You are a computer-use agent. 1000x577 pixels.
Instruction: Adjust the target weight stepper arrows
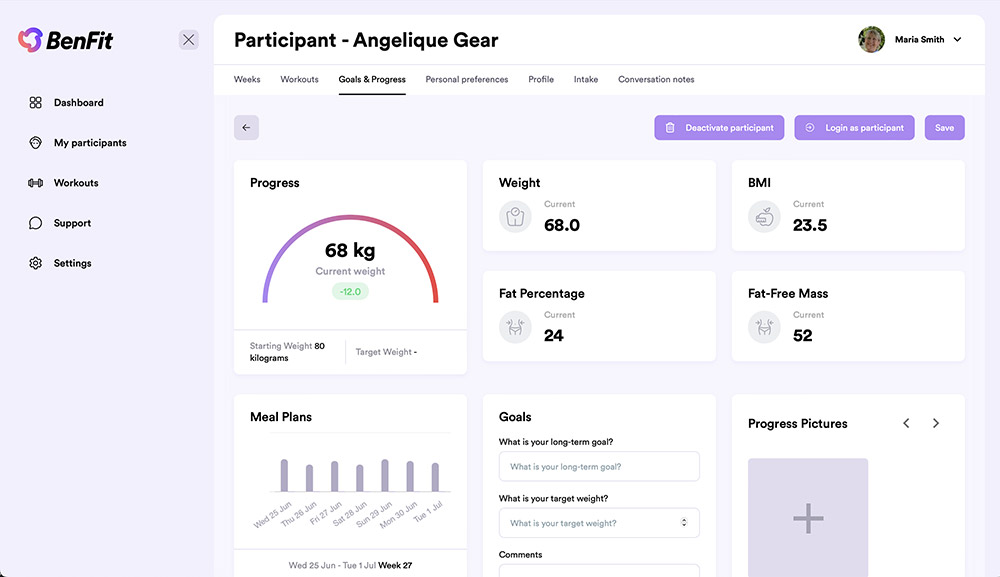(683, 523)
